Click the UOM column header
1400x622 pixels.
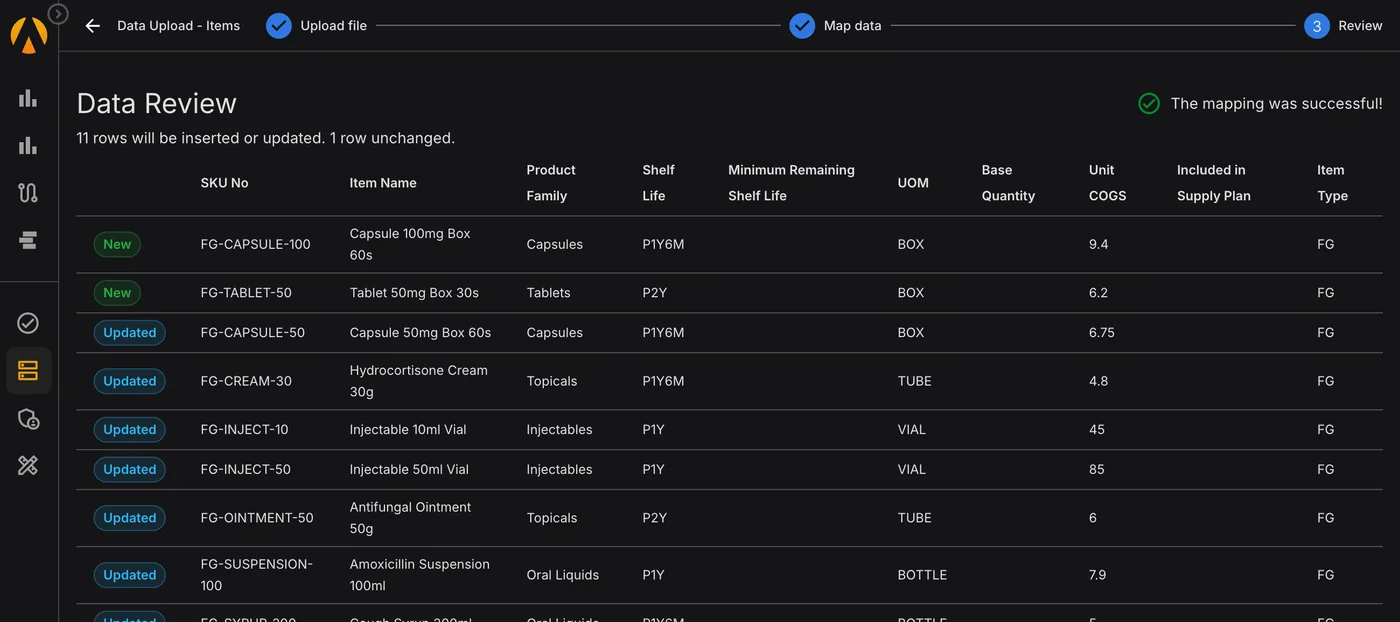tap(913, 183)
